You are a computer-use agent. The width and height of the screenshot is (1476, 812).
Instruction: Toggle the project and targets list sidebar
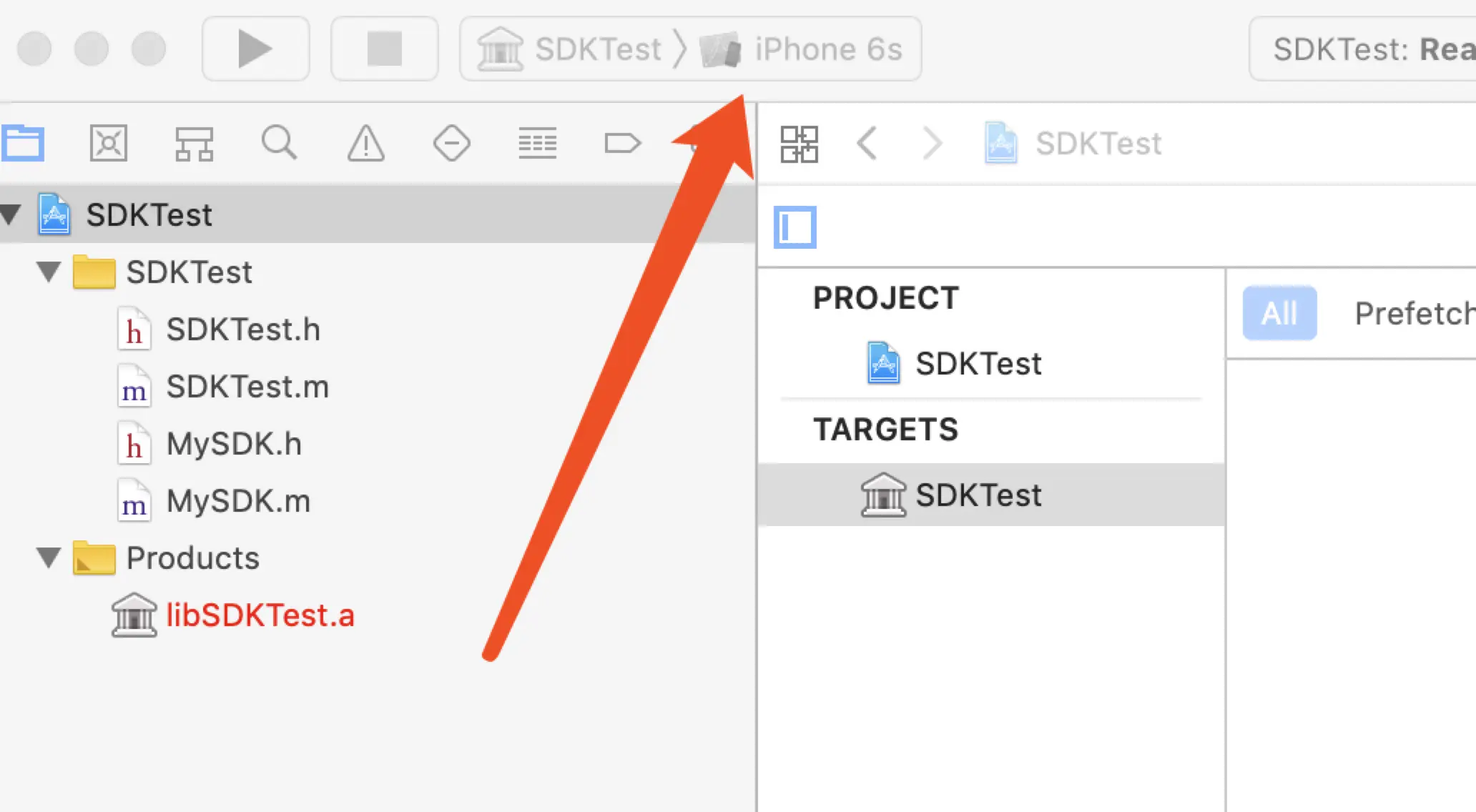coord(795,228)
